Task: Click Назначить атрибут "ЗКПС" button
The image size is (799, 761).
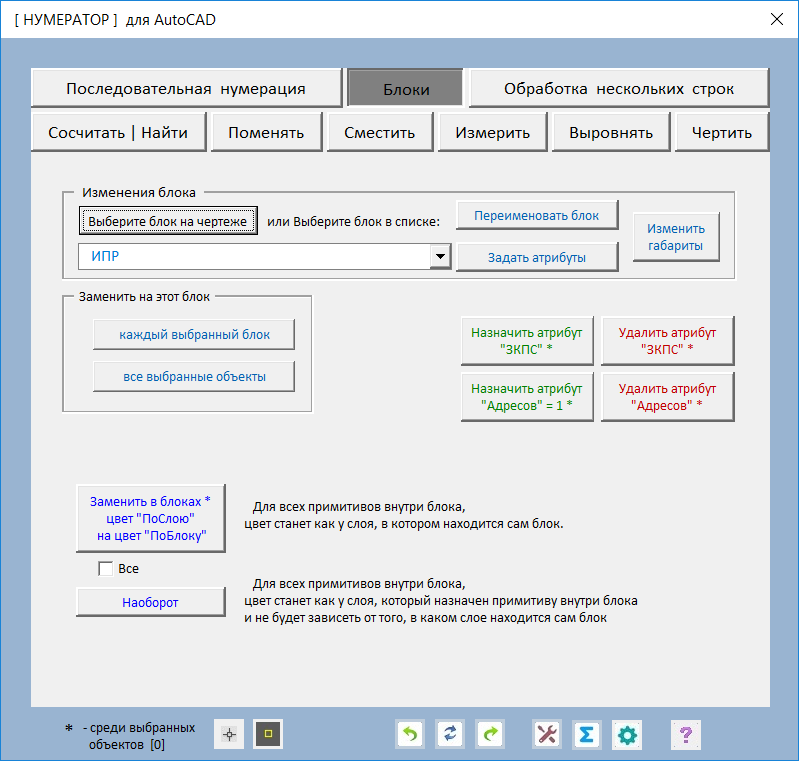Action: (x=527, y=340)
